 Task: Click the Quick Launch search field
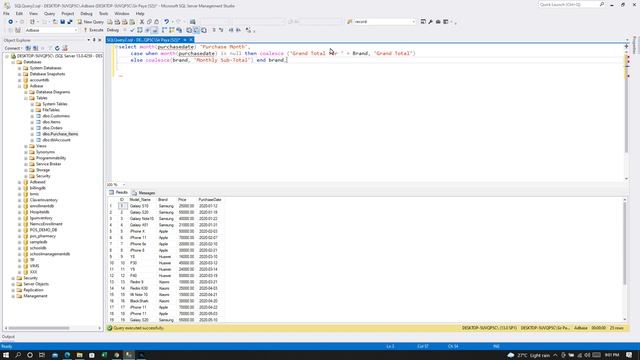[x=568, y=4]
